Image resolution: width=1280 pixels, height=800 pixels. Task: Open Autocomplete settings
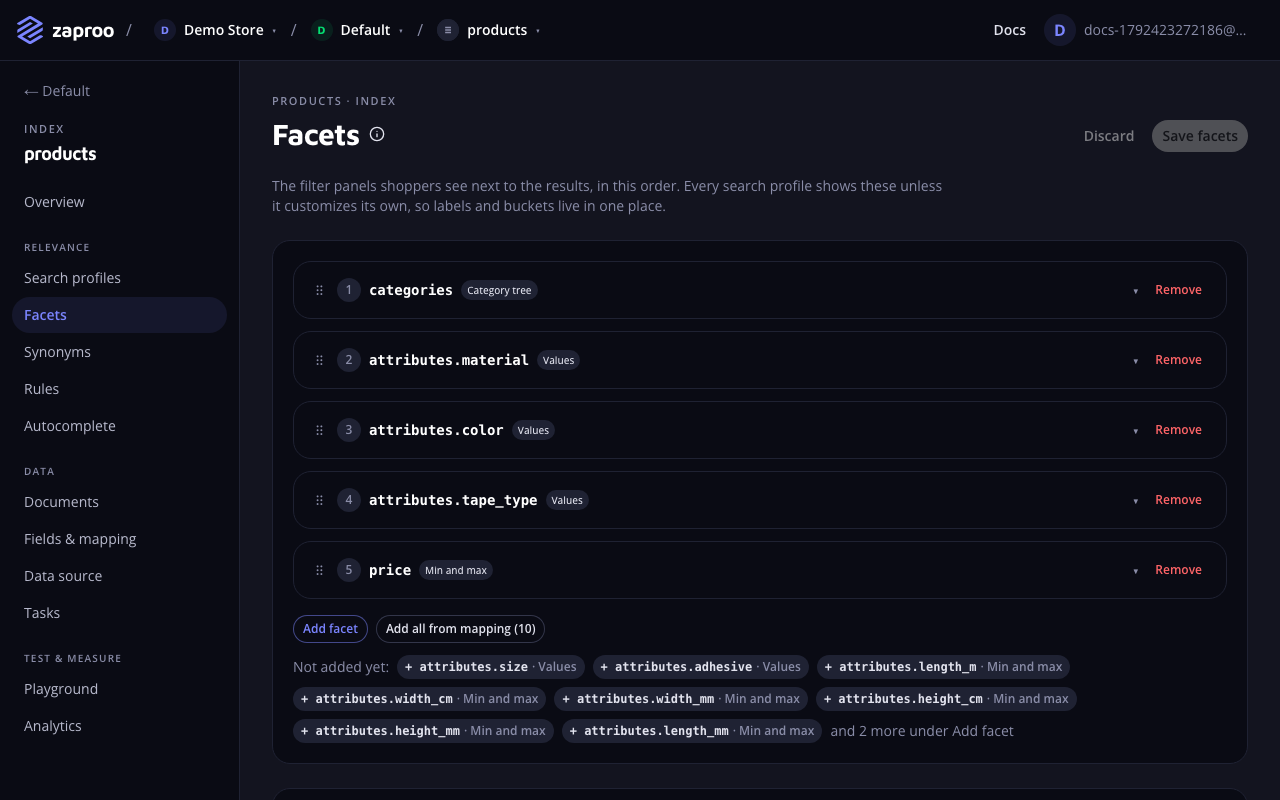tap(119, 426)
